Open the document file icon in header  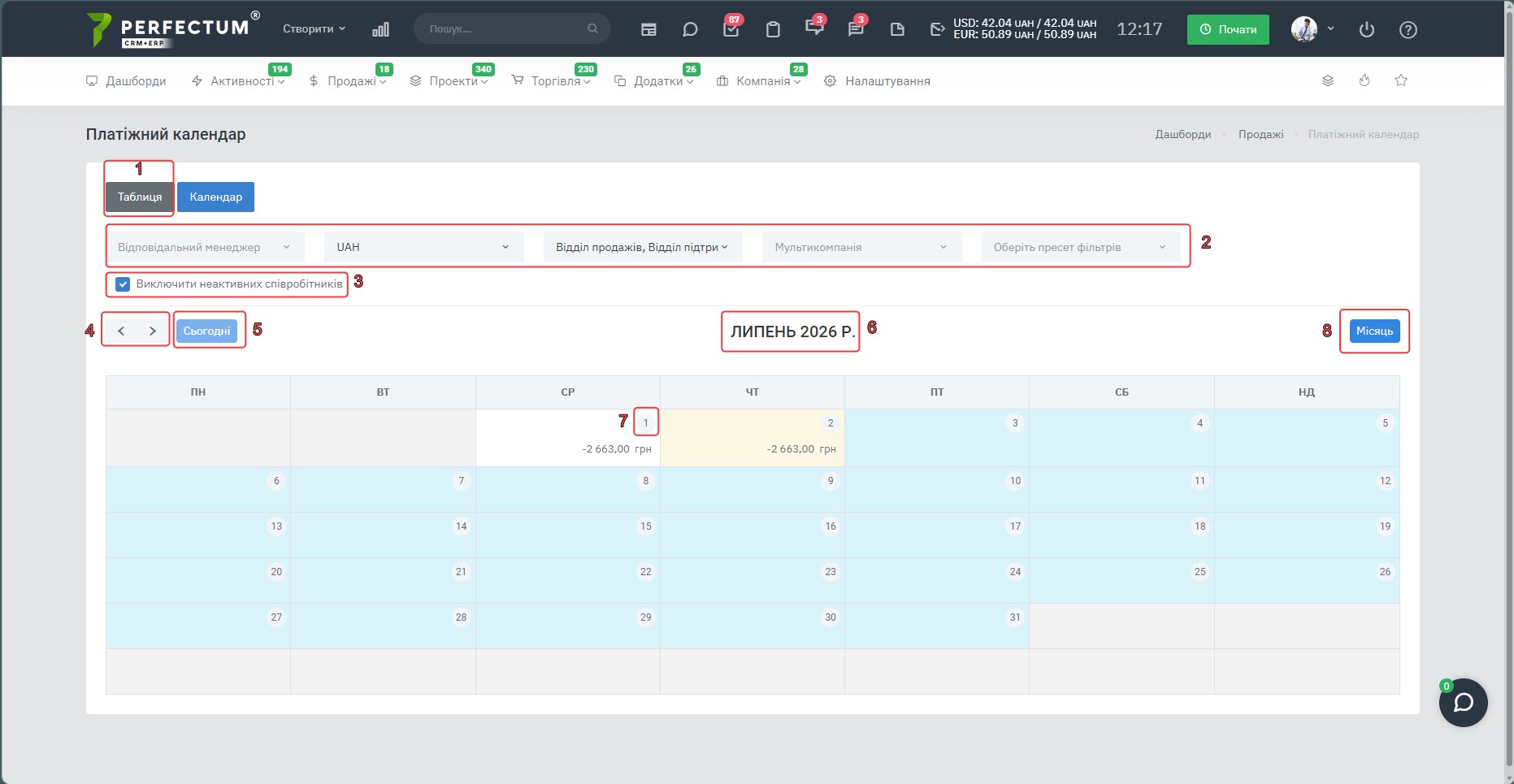point(897,29)
